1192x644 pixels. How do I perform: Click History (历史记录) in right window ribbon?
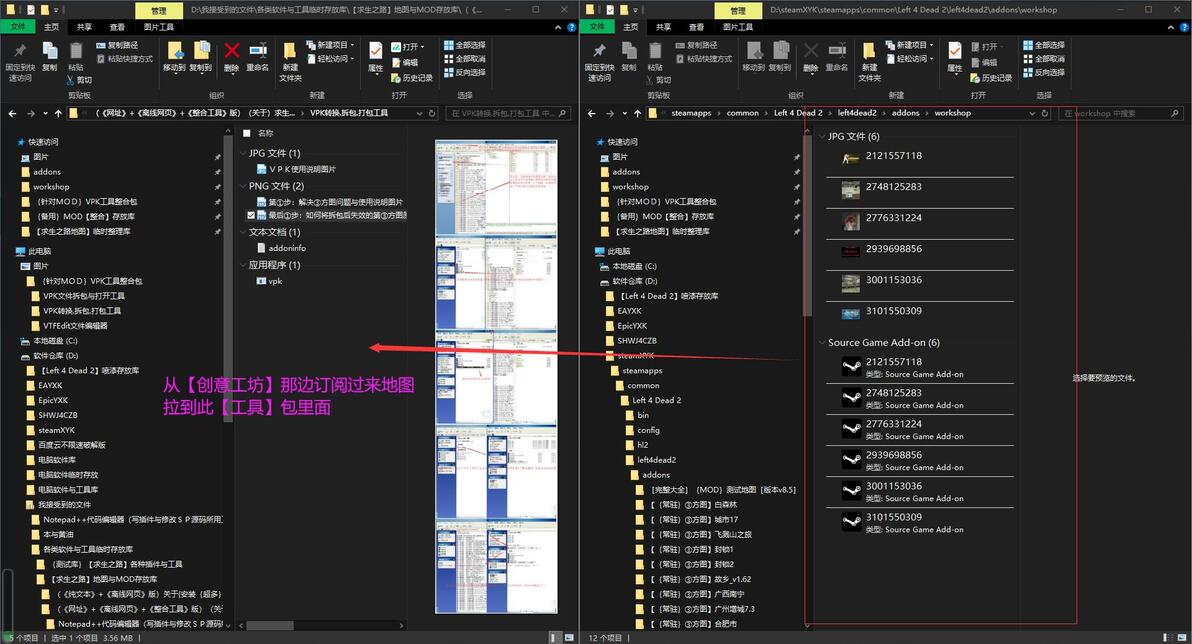(x=991, y=78)
